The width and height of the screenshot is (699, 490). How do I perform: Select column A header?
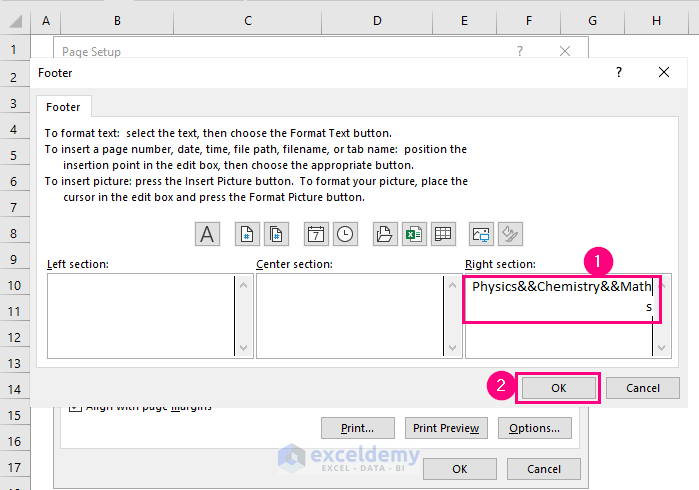(x=46, y=21)
